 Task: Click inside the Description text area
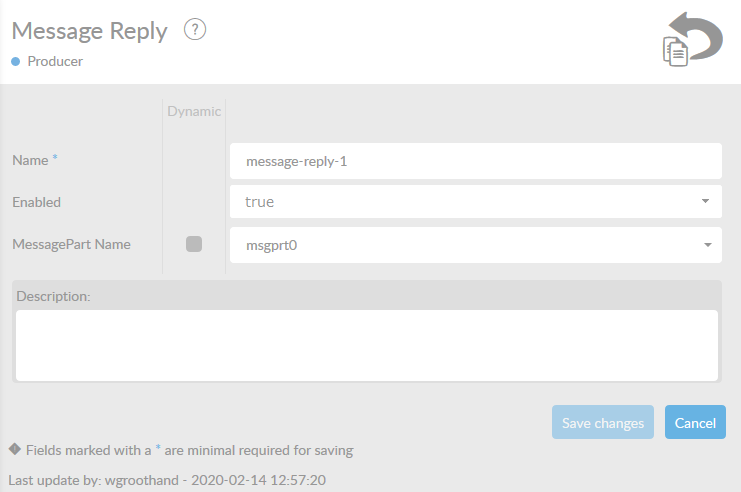click(x=367, y=345)
